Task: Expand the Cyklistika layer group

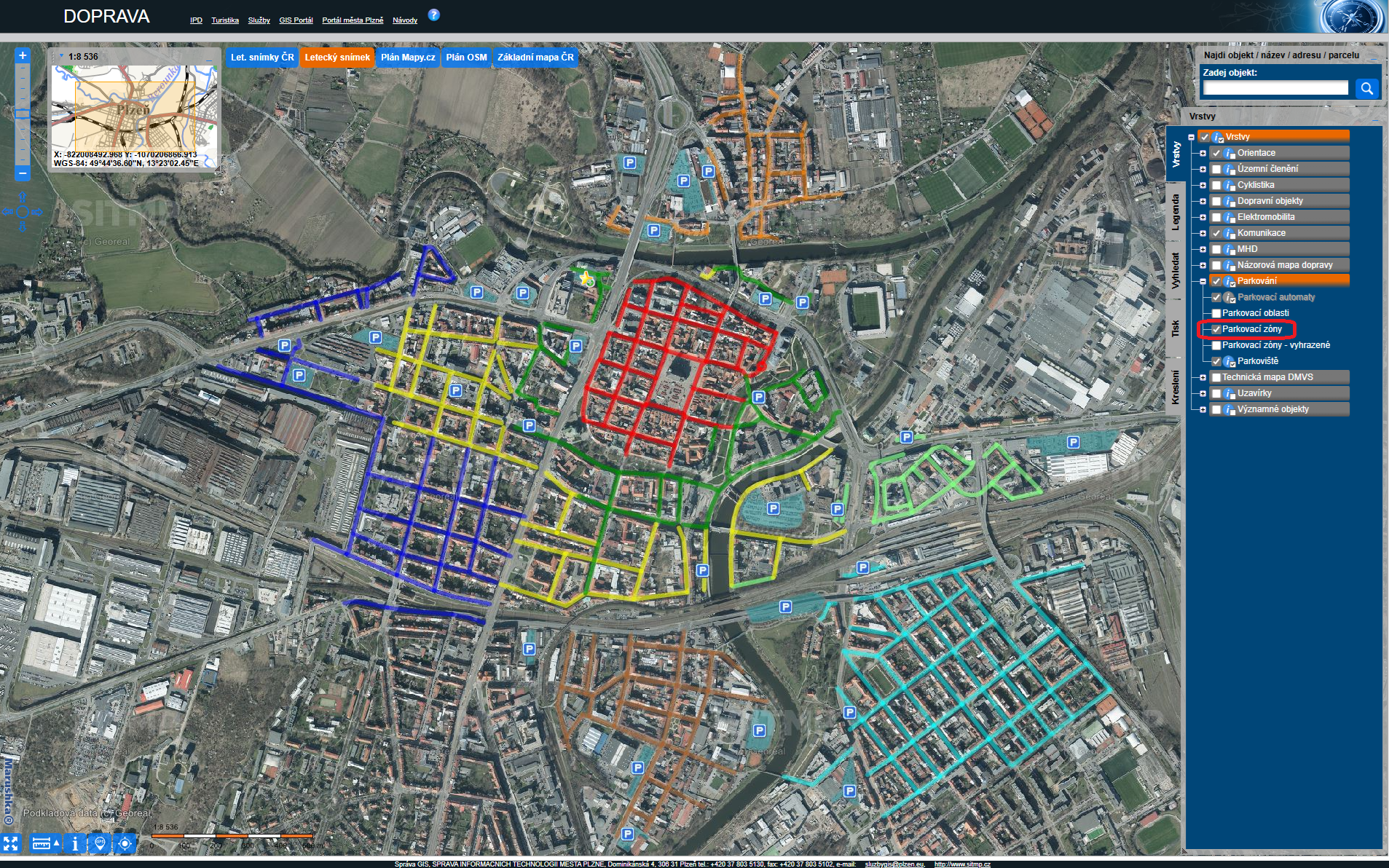Action: pos(1203,185)
